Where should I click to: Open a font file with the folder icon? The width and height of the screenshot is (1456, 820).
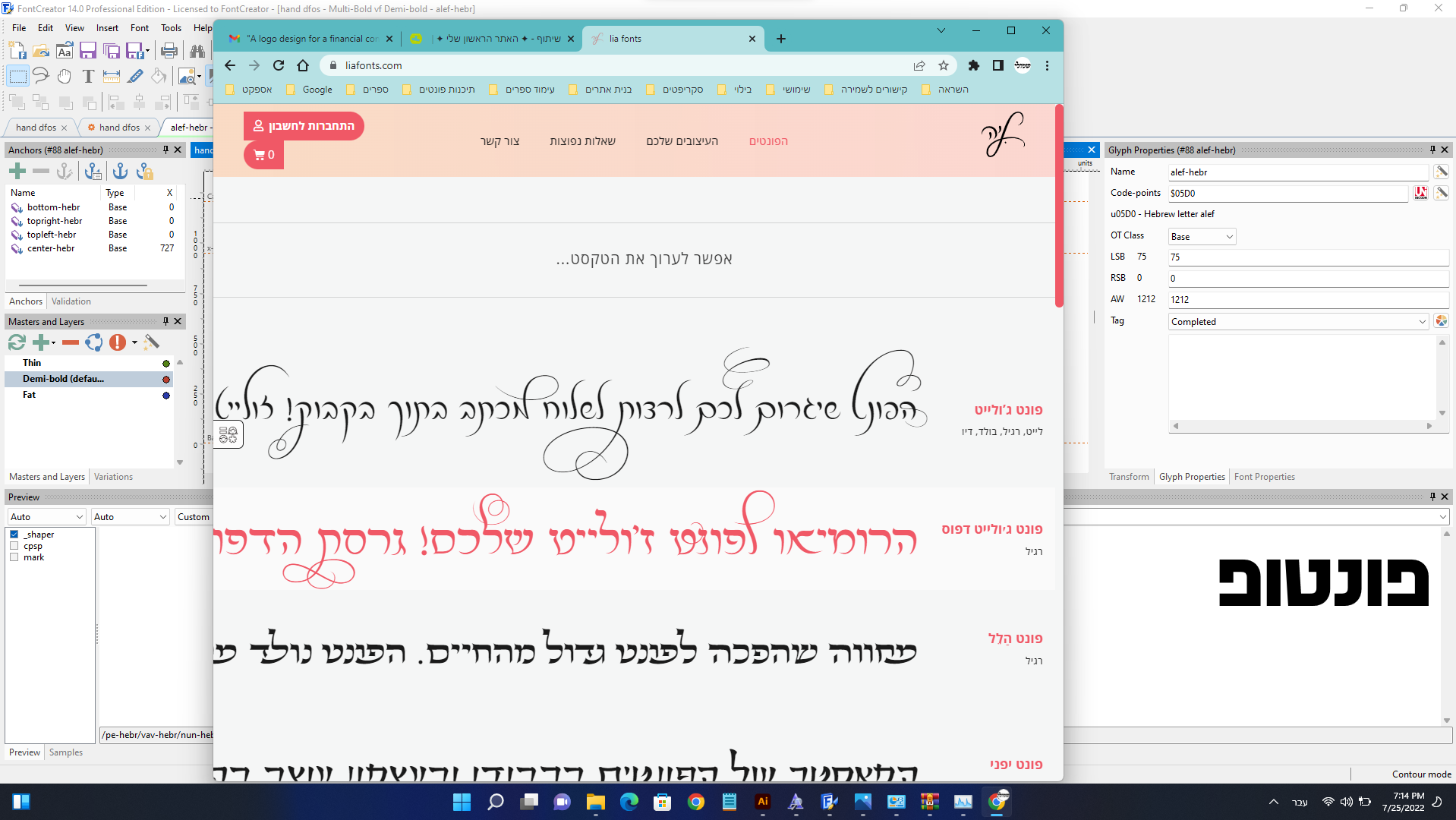41,51
